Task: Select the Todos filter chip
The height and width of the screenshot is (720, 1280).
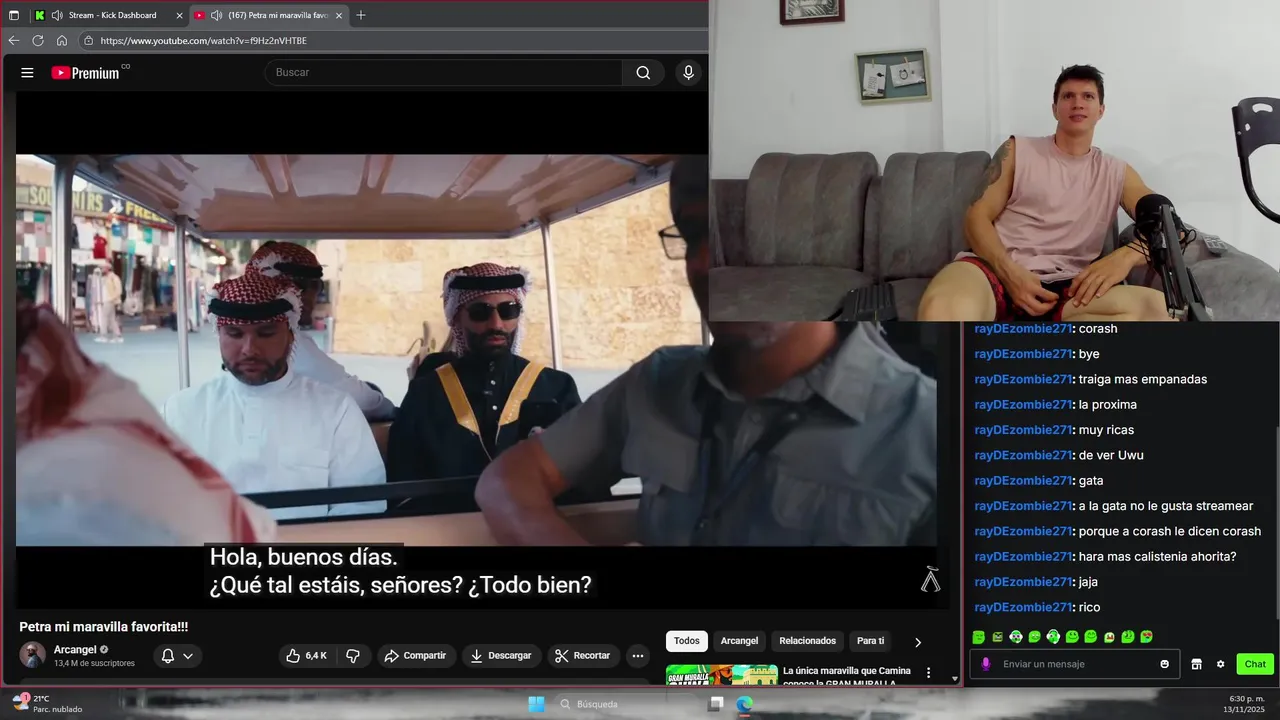Action: click(x=687, y=641)
